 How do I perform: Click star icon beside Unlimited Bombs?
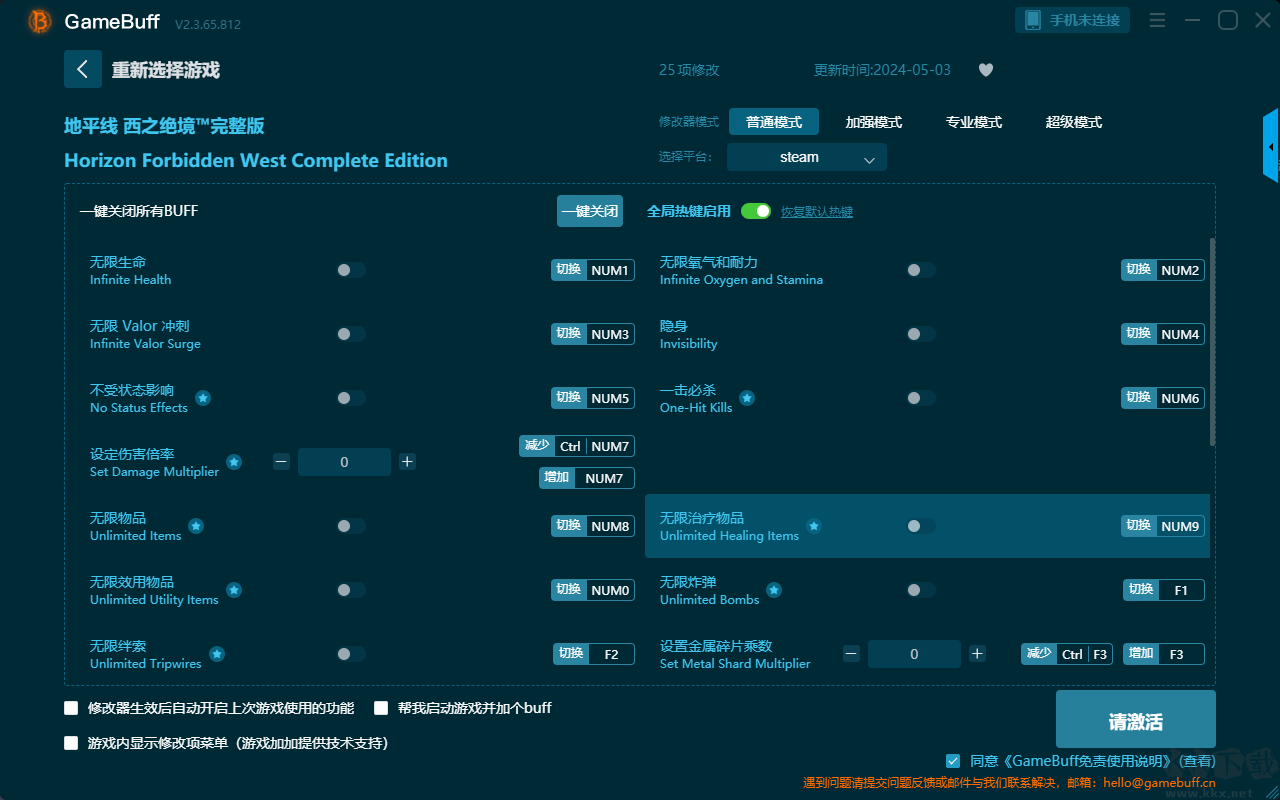pyautogui.click(x=774, y=590)
